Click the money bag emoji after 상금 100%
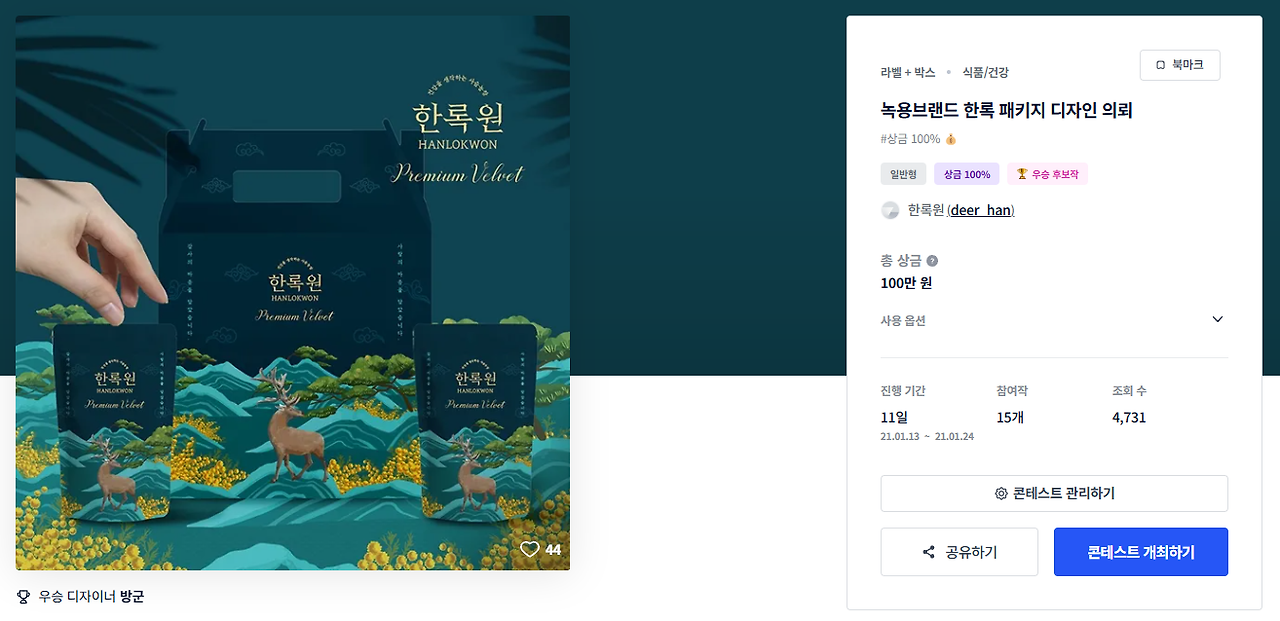The image size is (1280, 621). [x=951, y=139]
